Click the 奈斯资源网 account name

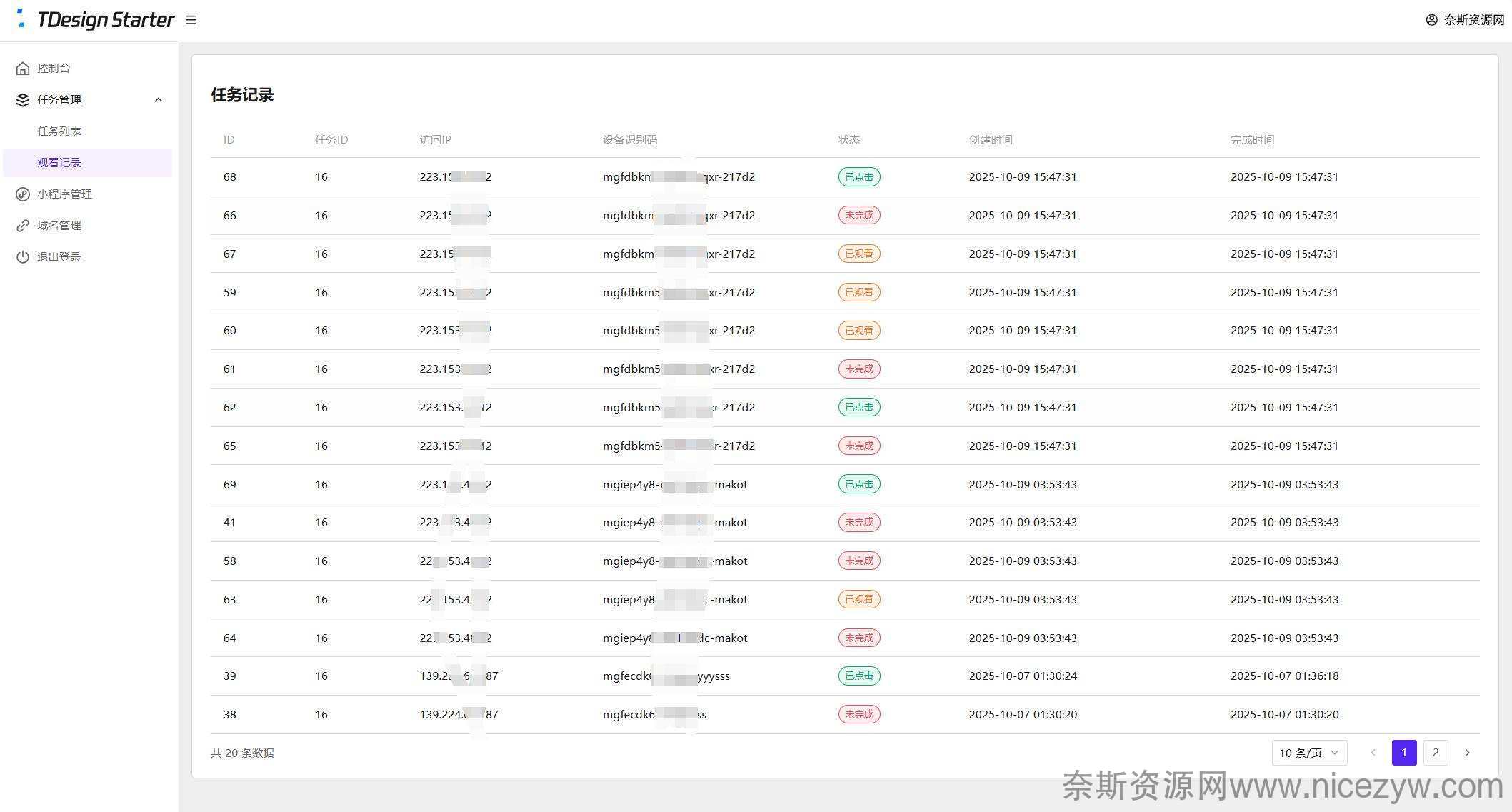[x=1474, y=20]
